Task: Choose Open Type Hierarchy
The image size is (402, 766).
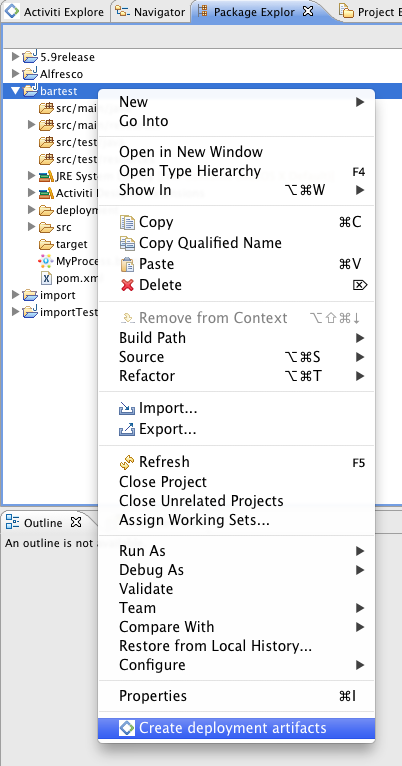Action: (236, 171)
